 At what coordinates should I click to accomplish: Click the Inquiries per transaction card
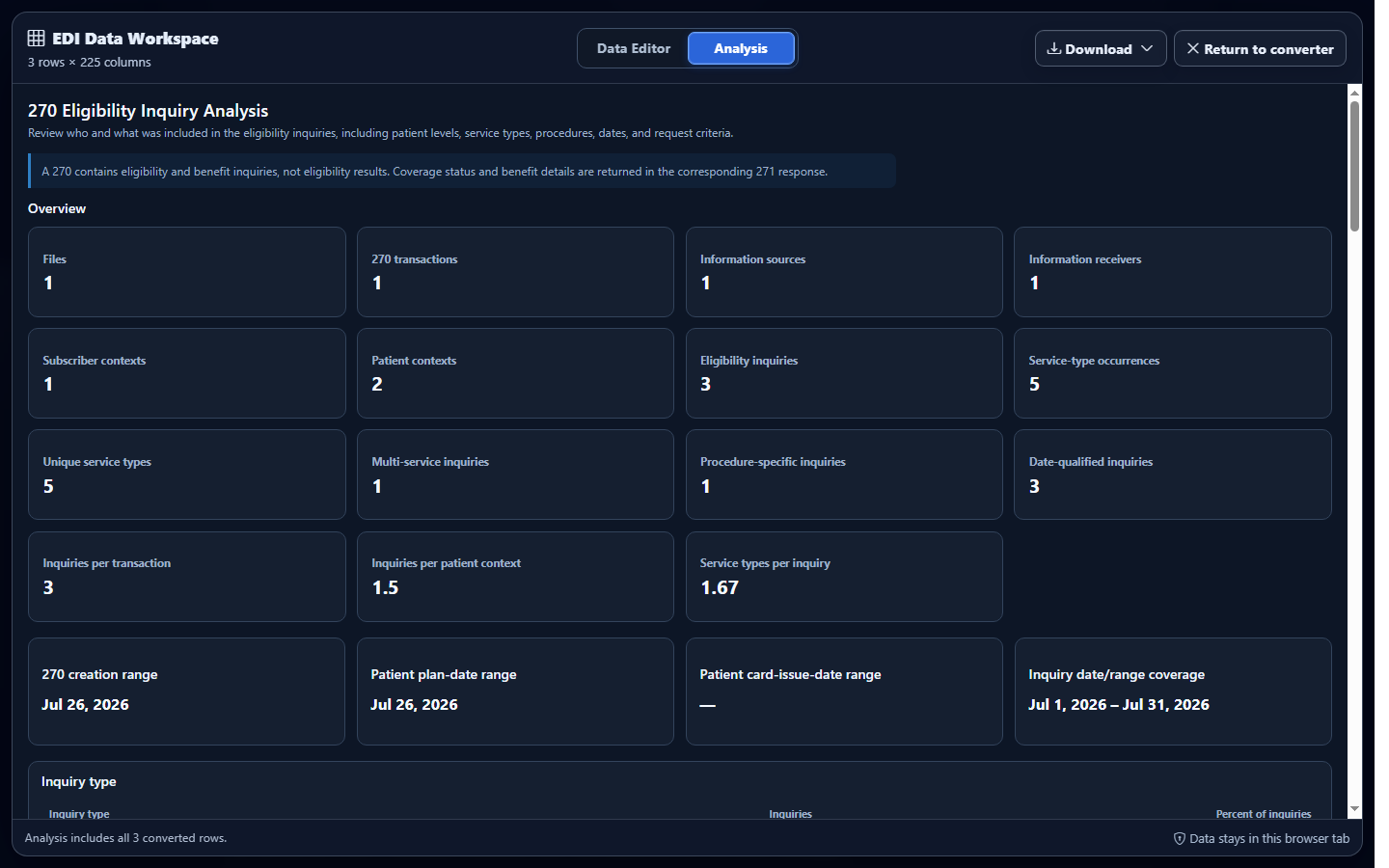point(187,577)
